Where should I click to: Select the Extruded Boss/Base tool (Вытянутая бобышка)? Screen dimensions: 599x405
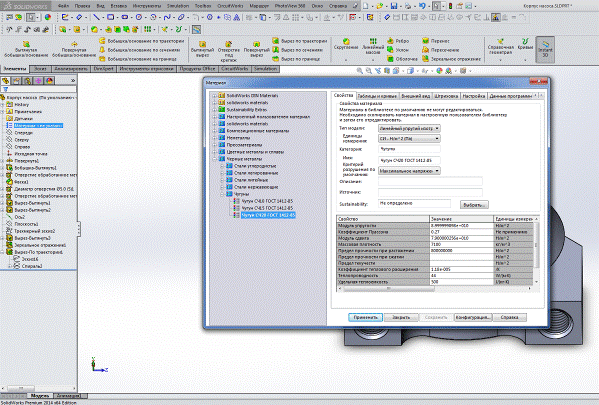click(x=26, y=49)
